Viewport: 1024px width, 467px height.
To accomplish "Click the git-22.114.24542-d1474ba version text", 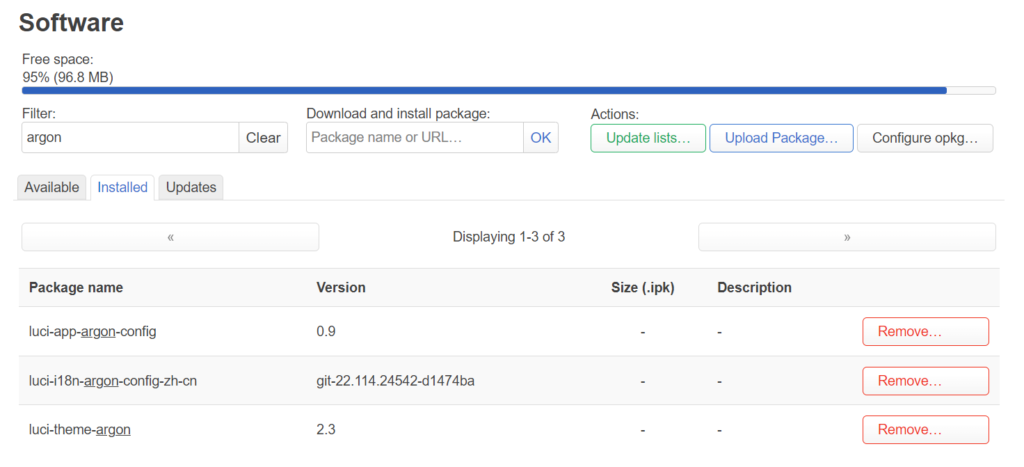I will (395, 381).
